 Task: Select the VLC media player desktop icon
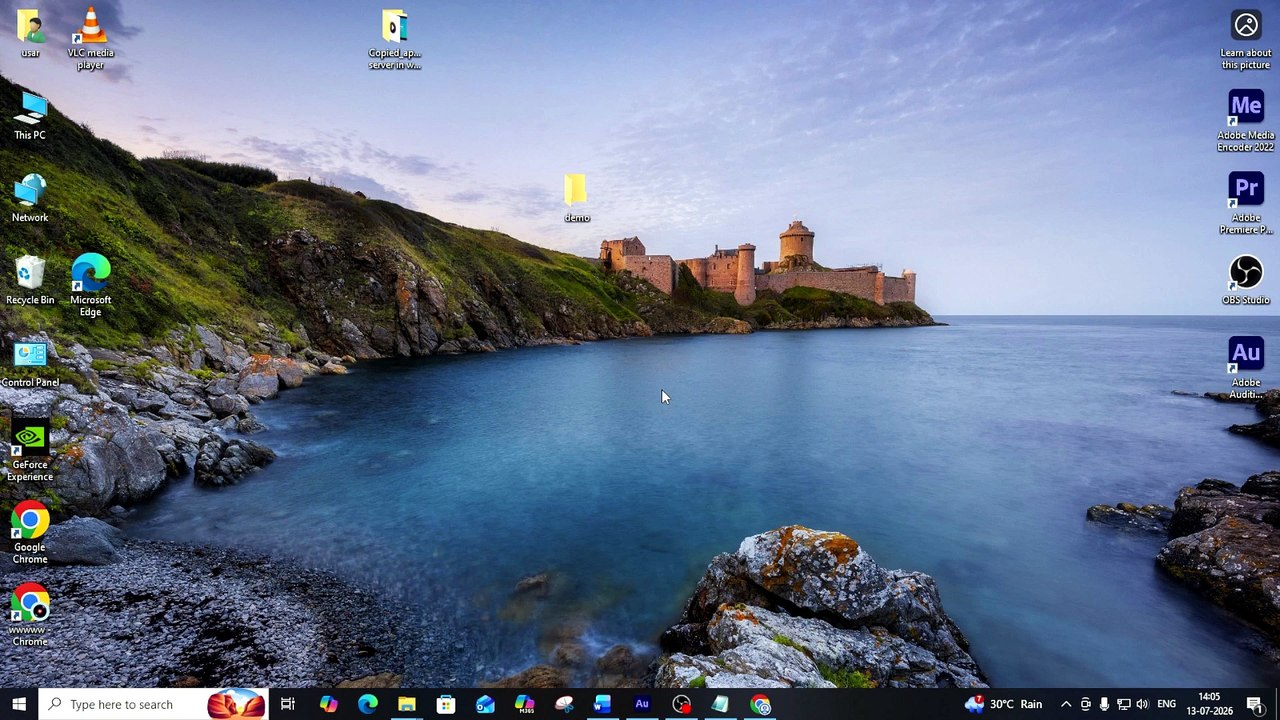[90, 38]
